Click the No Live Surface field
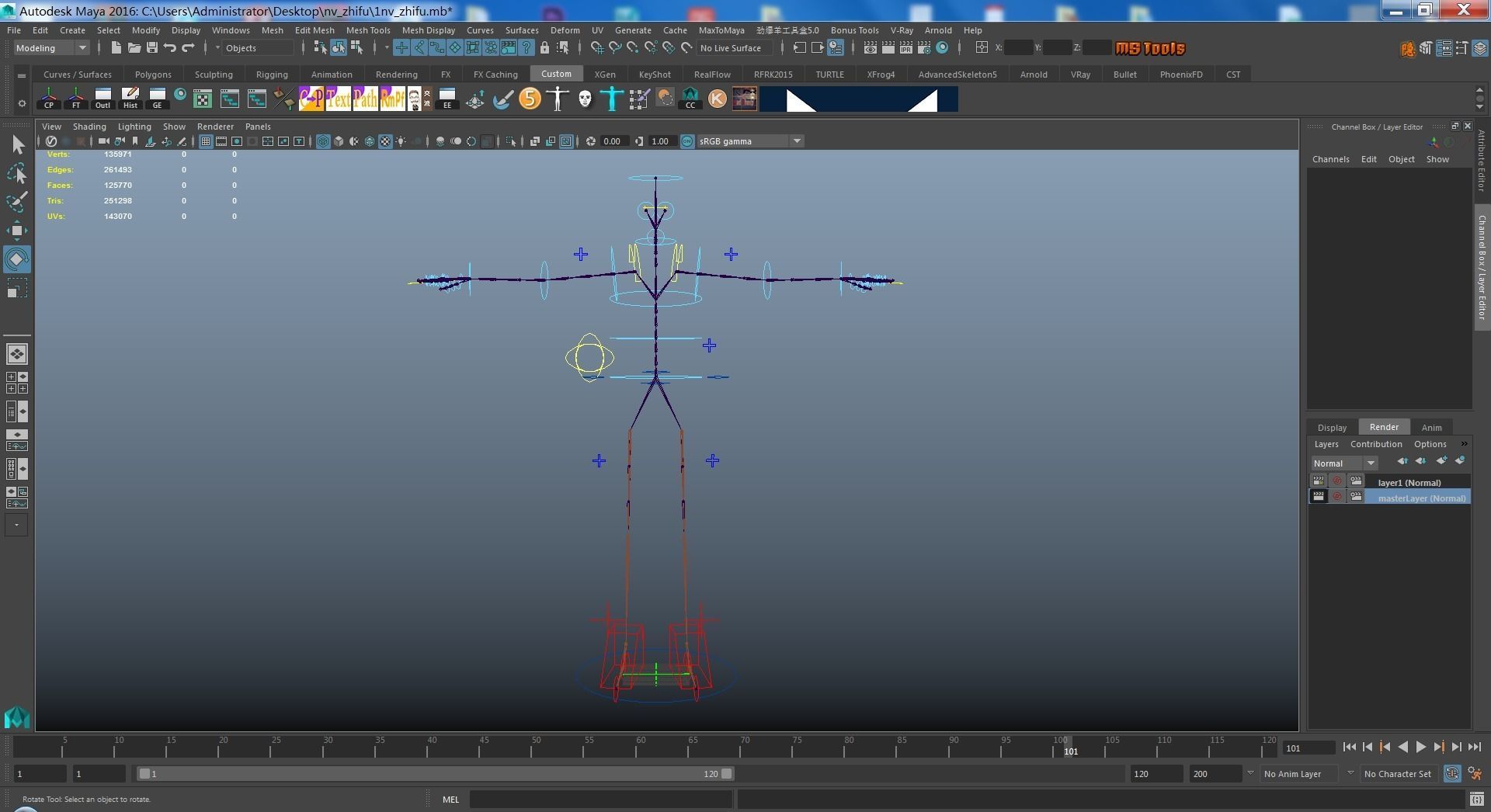The height and width of the screenshot is (812, 1491). tap(733, 48)
